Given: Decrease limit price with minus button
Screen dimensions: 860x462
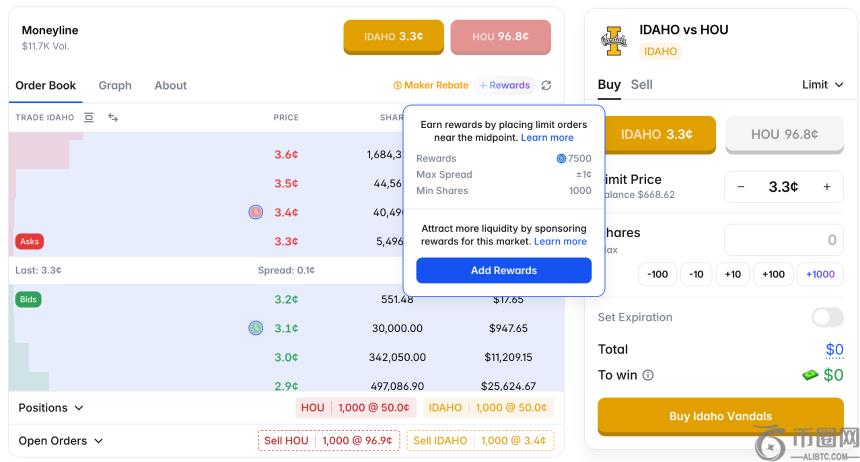Looking at the screenshot, I should (741, 187).
